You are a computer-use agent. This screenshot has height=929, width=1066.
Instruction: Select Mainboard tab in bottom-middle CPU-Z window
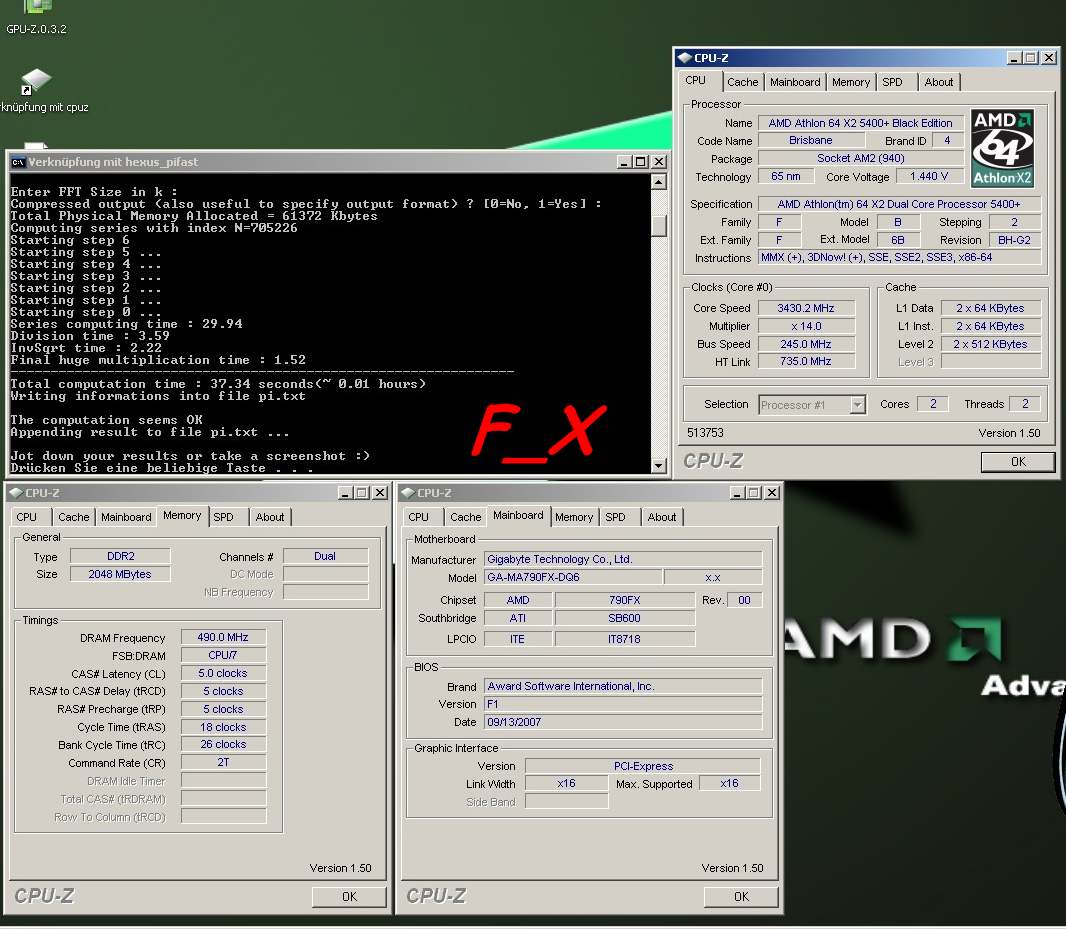518,516
